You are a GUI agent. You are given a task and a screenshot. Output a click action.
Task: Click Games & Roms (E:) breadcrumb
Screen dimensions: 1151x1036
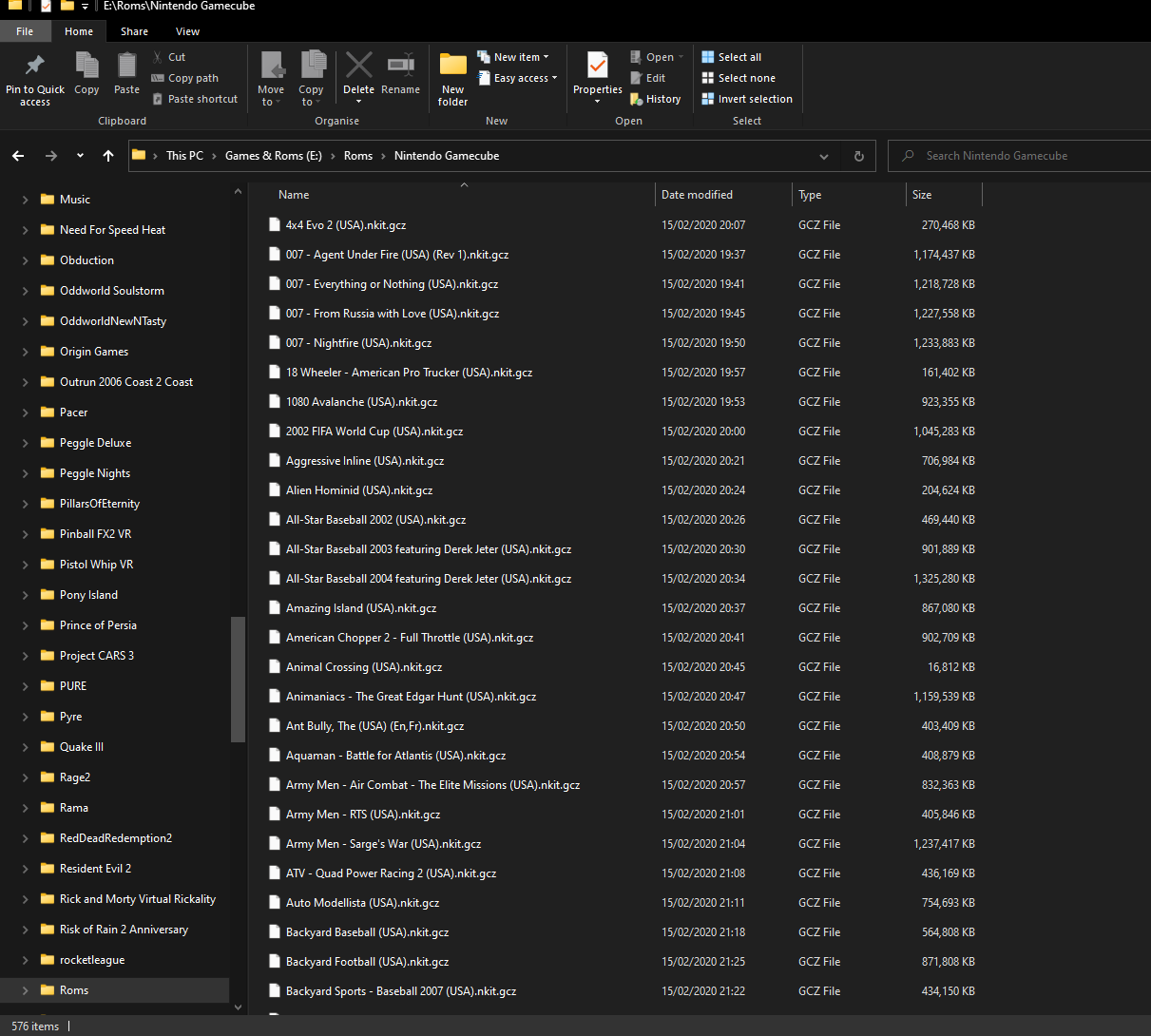(274, 156)
